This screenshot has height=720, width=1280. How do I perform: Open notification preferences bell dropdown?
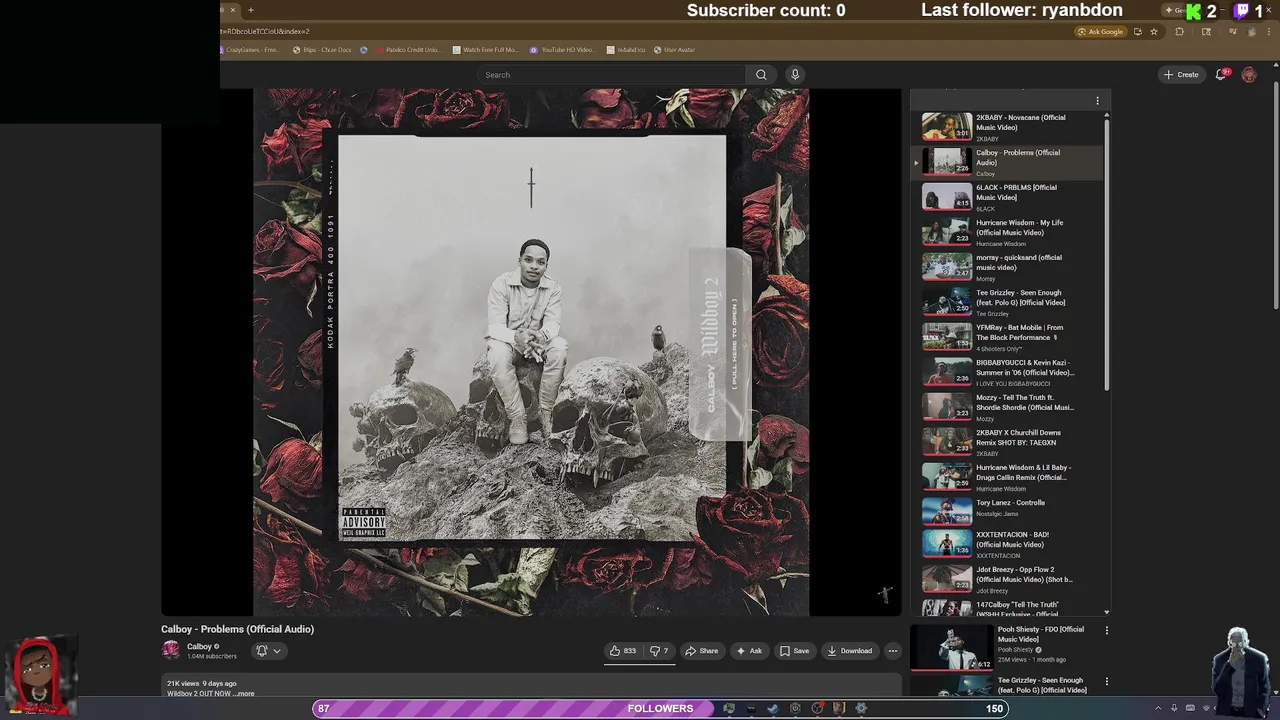(268, 651)
